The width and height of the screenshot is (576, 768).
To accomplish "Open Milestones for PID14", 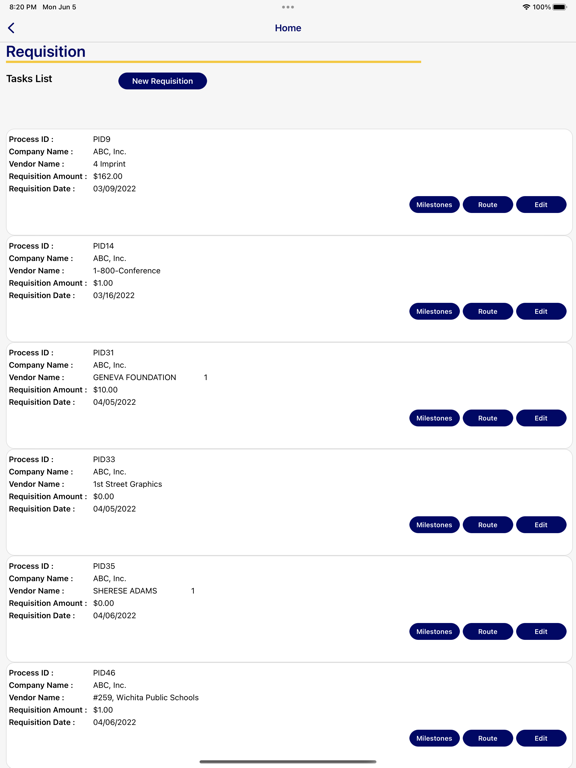I will click(434, 312).
